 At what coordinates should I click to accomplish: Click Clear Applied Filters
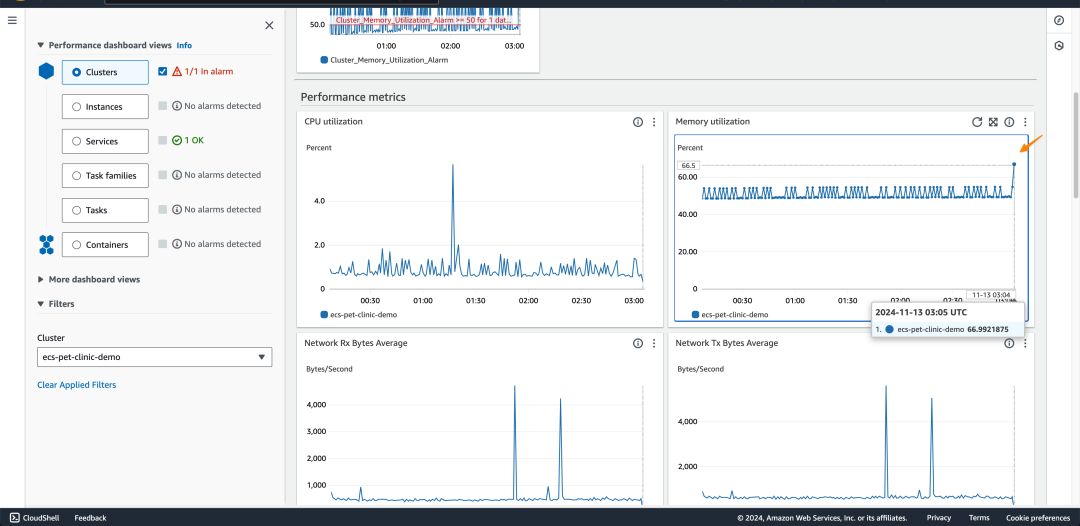click(76, 385)
